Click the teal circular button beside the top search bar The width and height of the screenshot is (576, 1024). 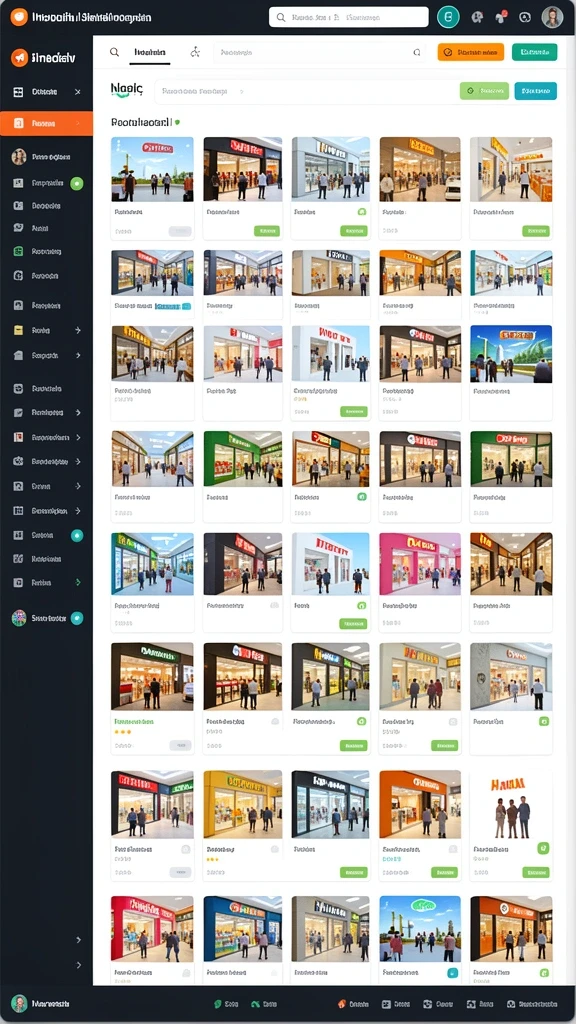[x=448, y=18]
